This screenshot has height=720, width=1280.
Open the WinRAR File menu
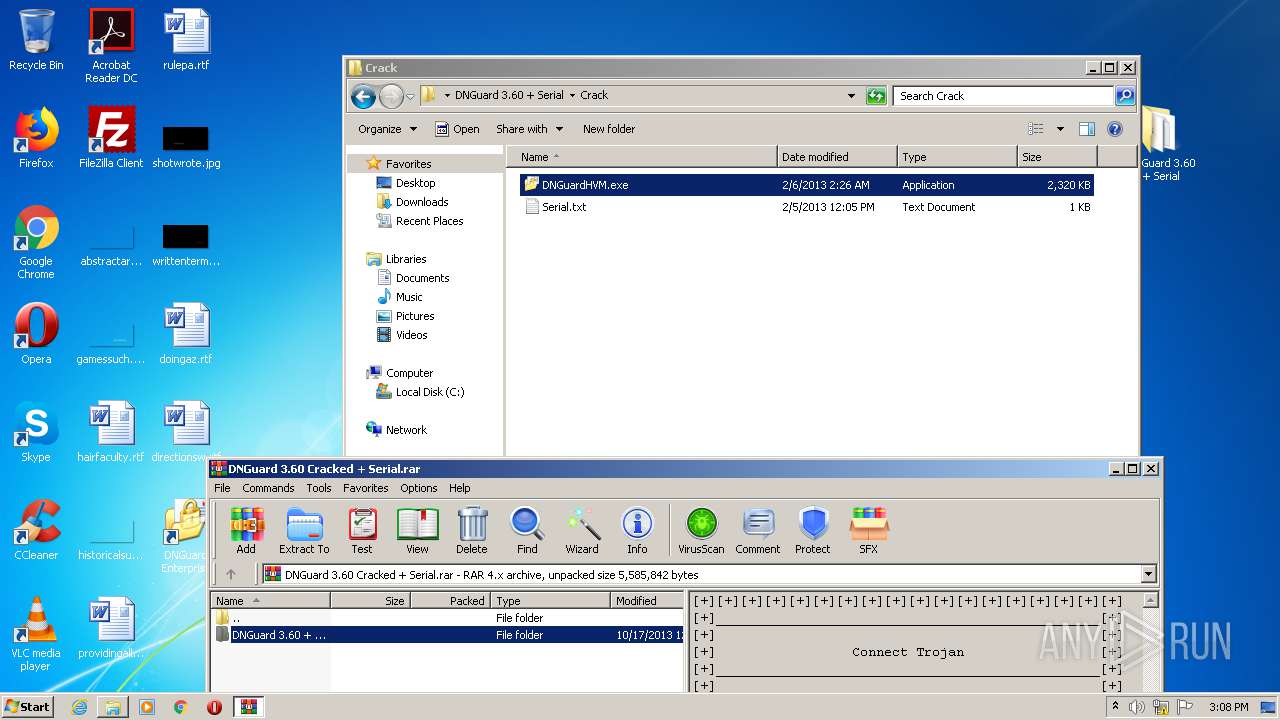[x=222, y=488]
